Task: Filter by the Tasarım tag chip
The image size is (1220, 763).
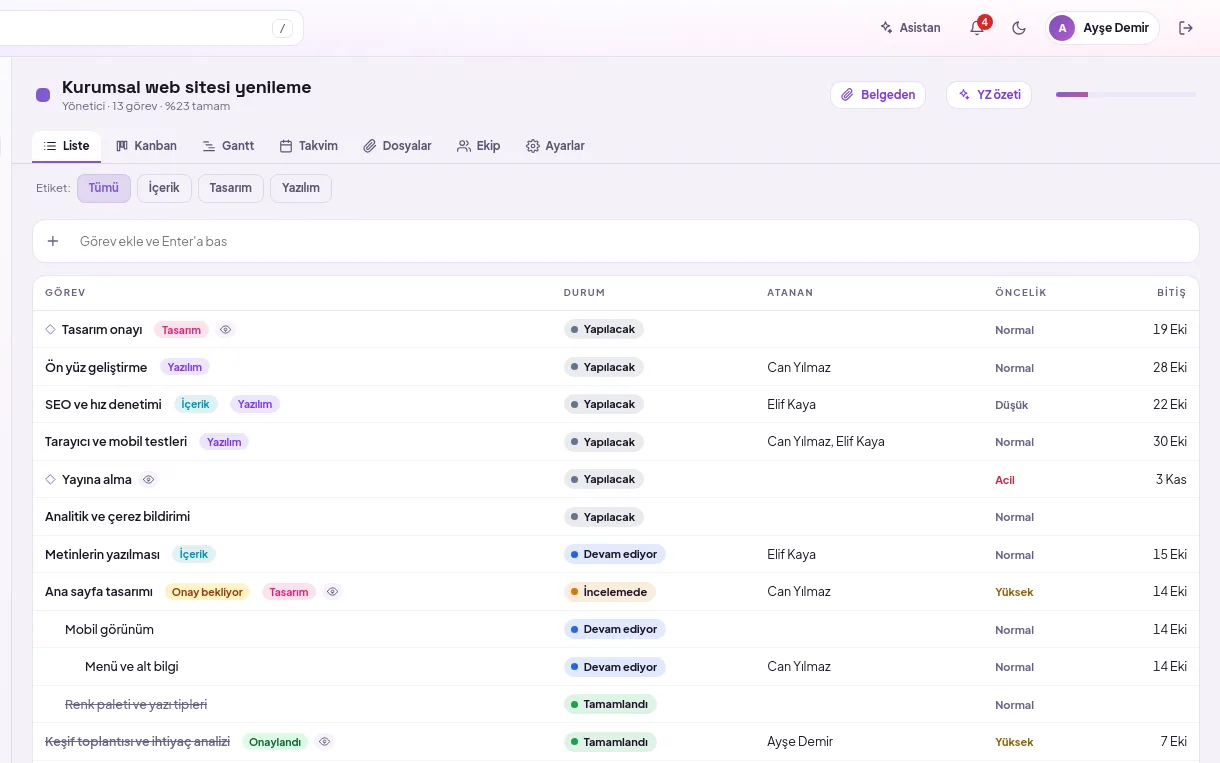Action: 231,188
